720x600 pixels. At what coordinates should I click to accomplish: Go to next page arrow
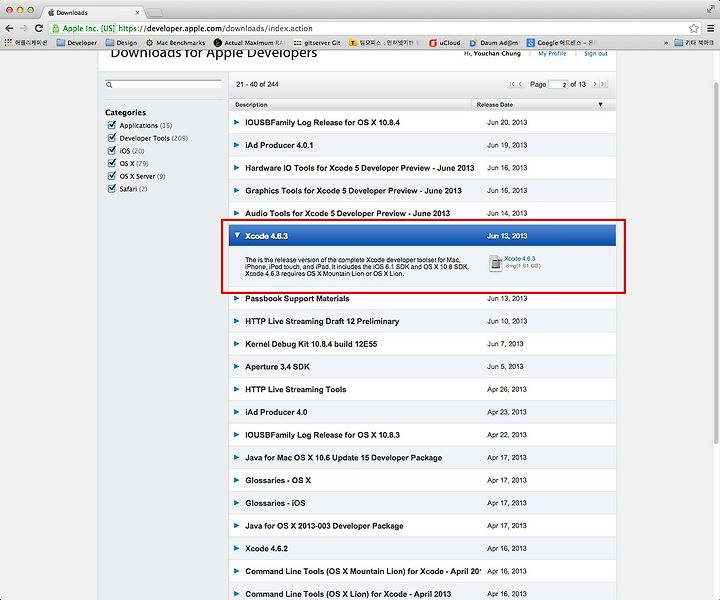(595, 84)
